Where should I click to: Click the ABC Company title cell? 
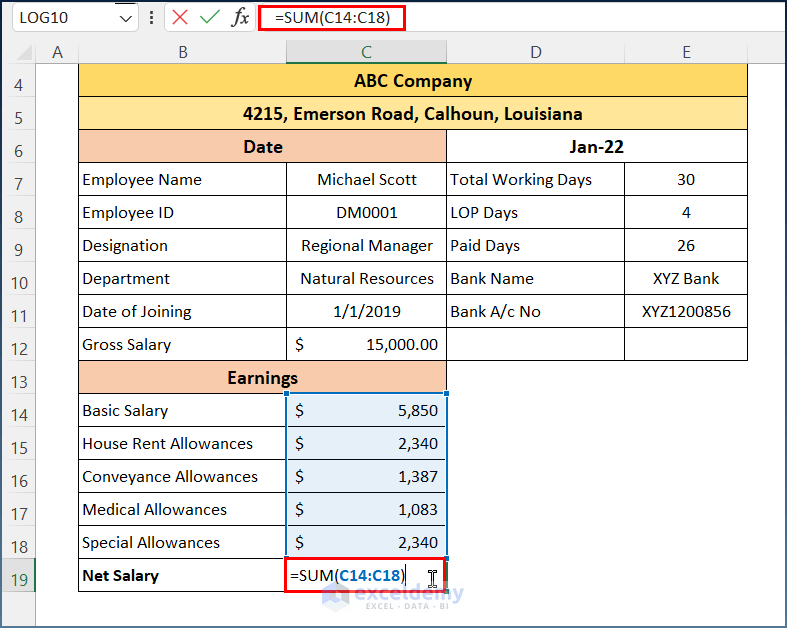pyautogui.click(x=412, y=81)
